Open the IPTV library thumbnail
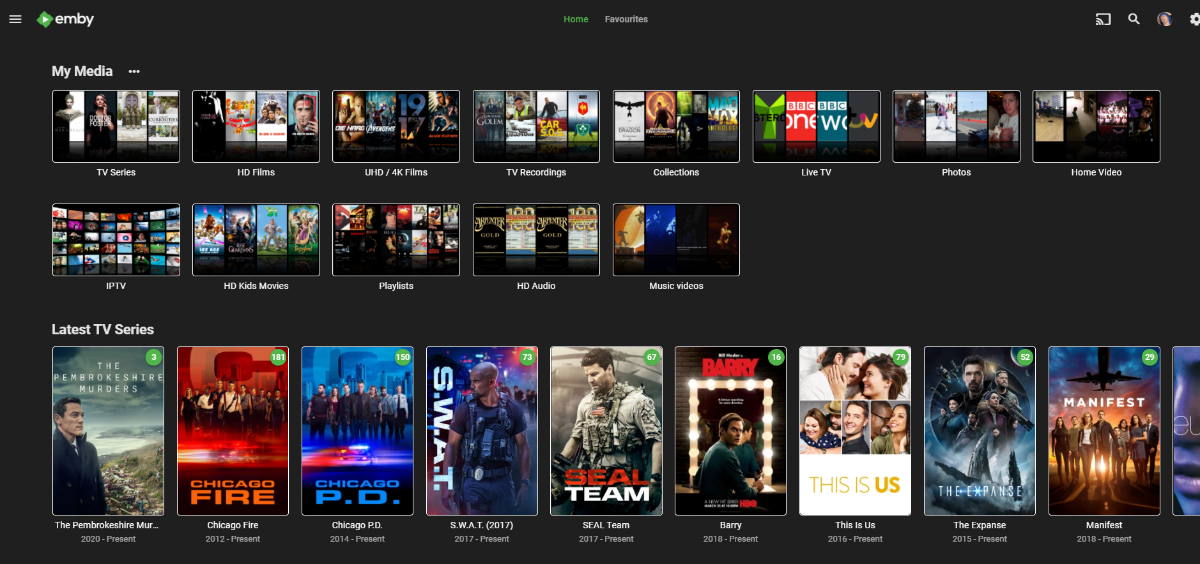The image size is (1200, 564). tap(116, 240)
